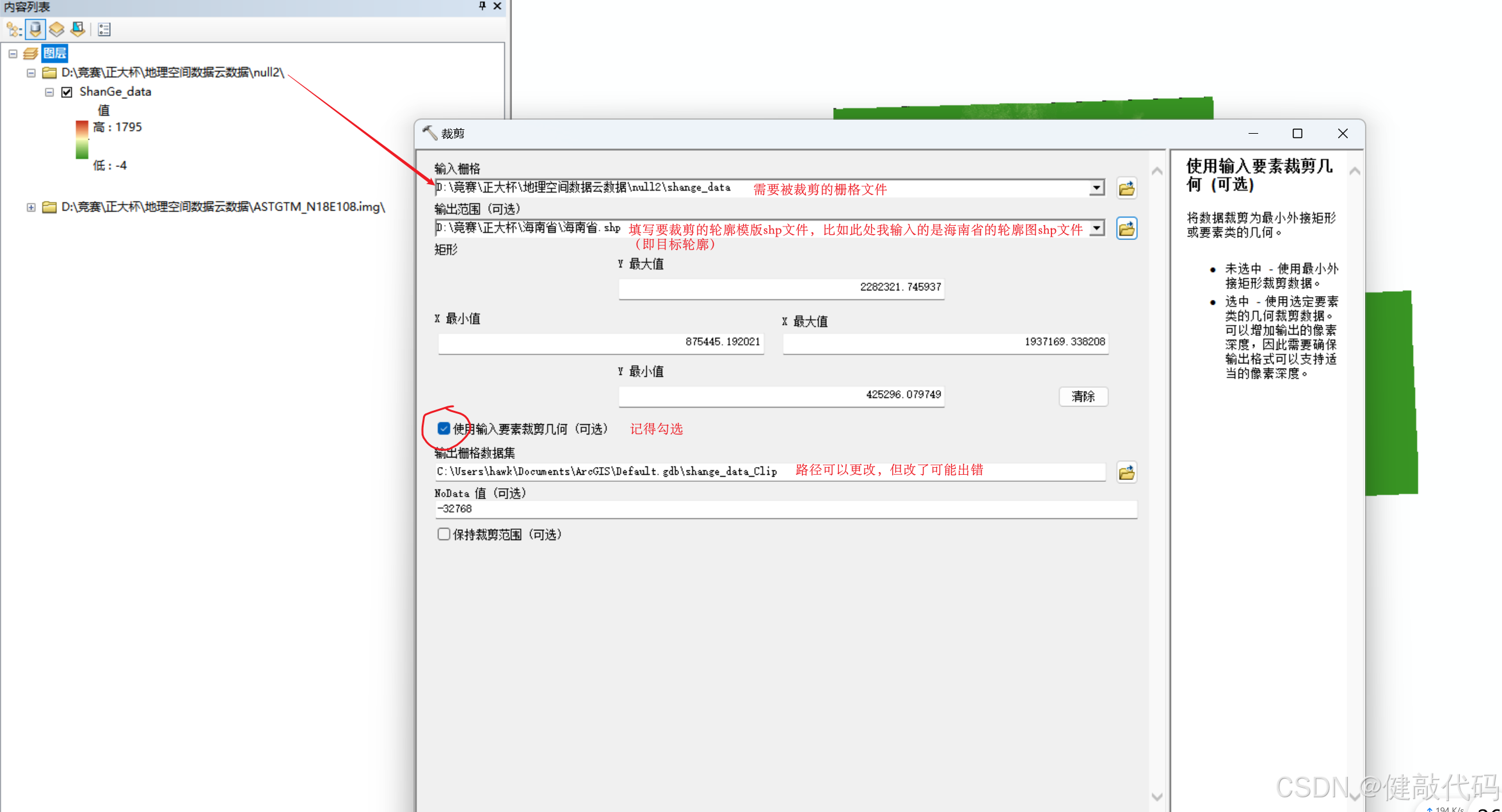Image resolution: width=1502 pixels, height=812 pixels.
Task: Browse for output raster dataset location
Action: pyautogui.click(x=1126, y=473)
